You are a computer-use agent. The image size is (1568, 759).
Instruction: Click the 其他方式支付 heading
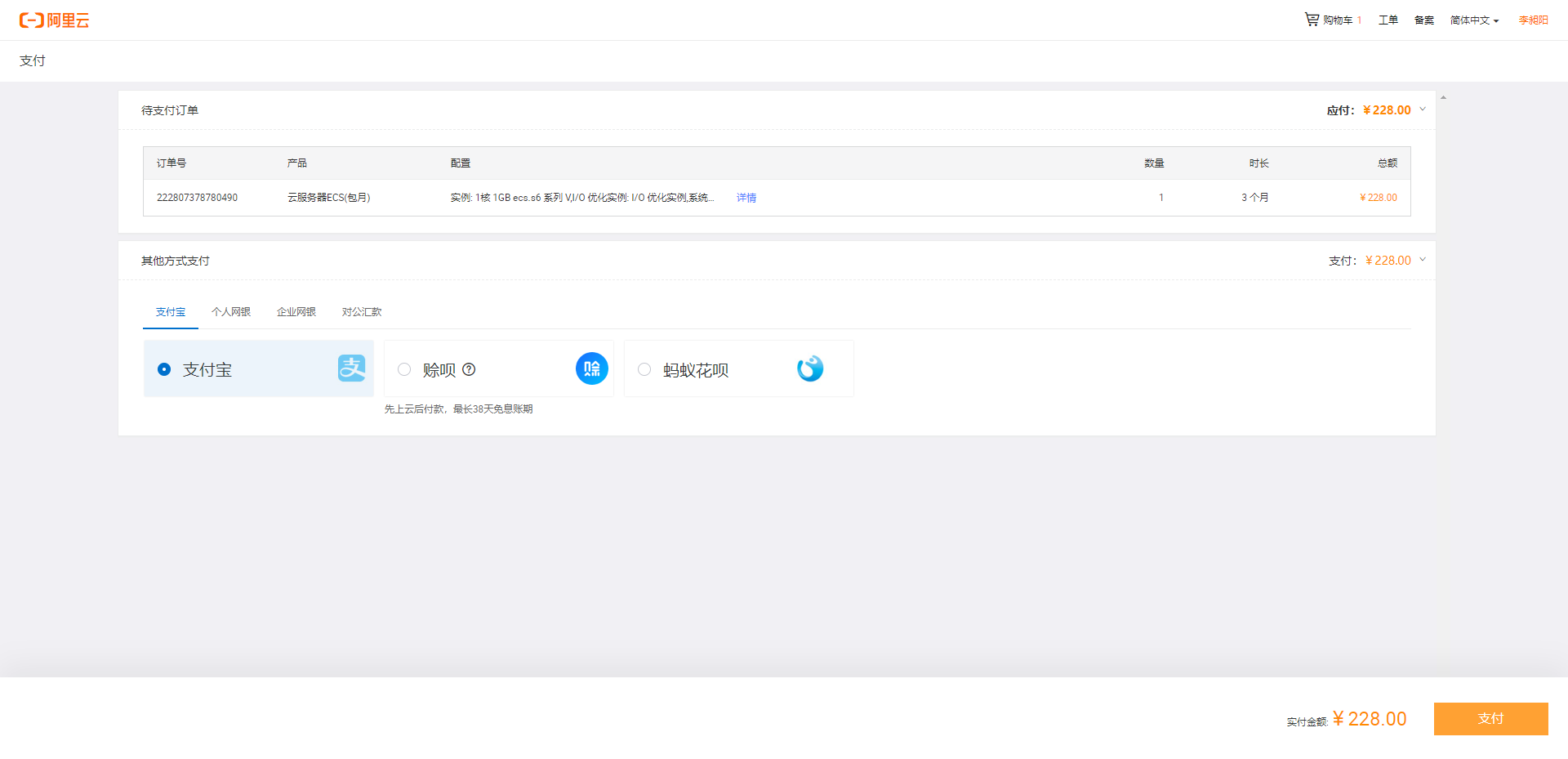176,261
